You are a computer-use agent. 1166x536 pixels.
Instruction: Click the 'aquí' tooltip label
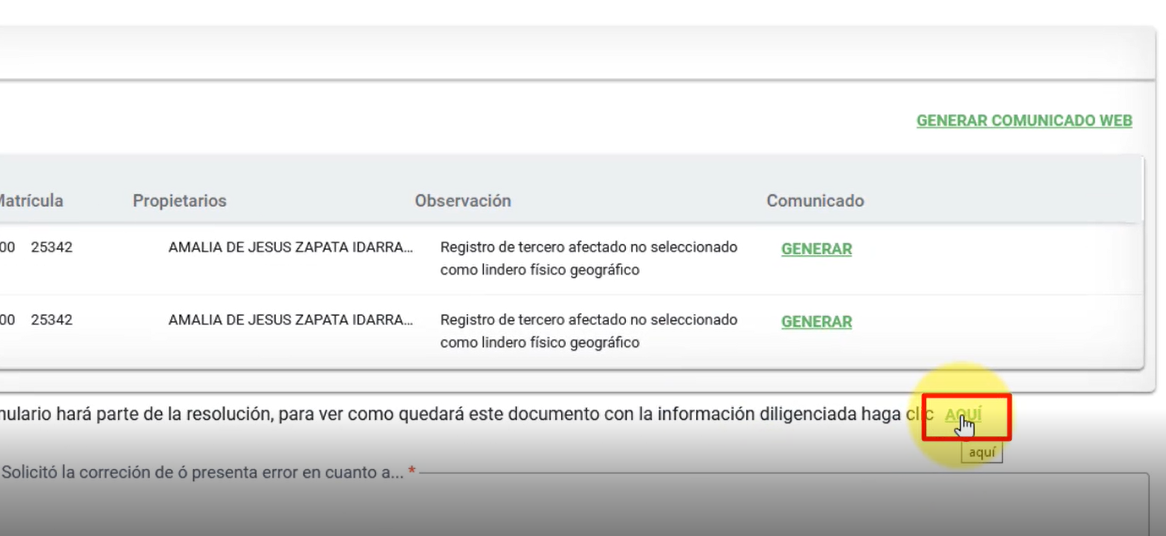980,453
